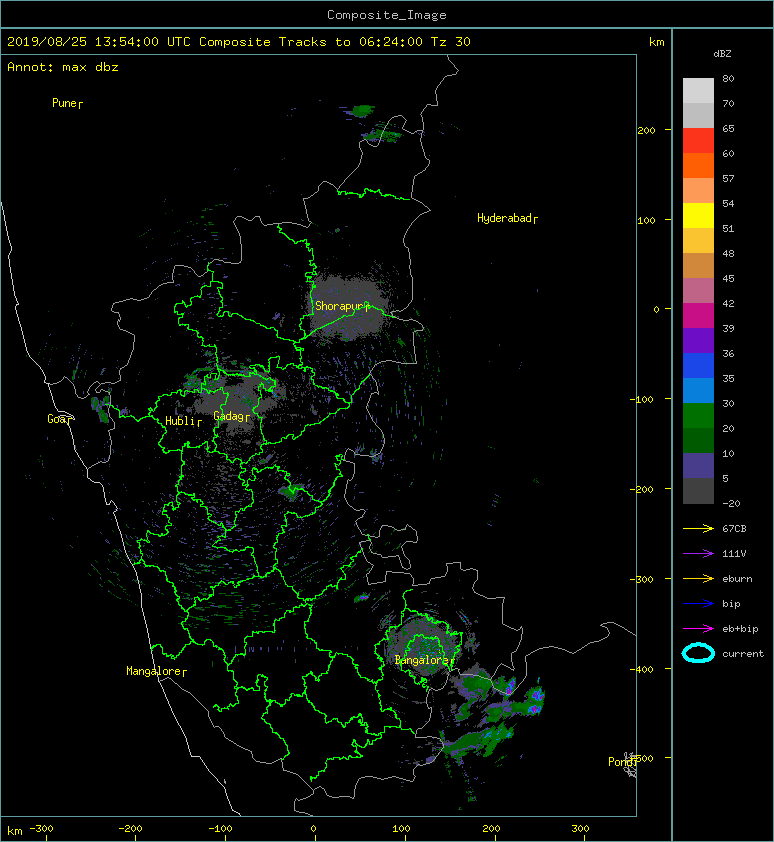The height and width of the screenshot is (842, 774).
Task: Click the Hyderabad city label
Action: (x=507, y=218)
